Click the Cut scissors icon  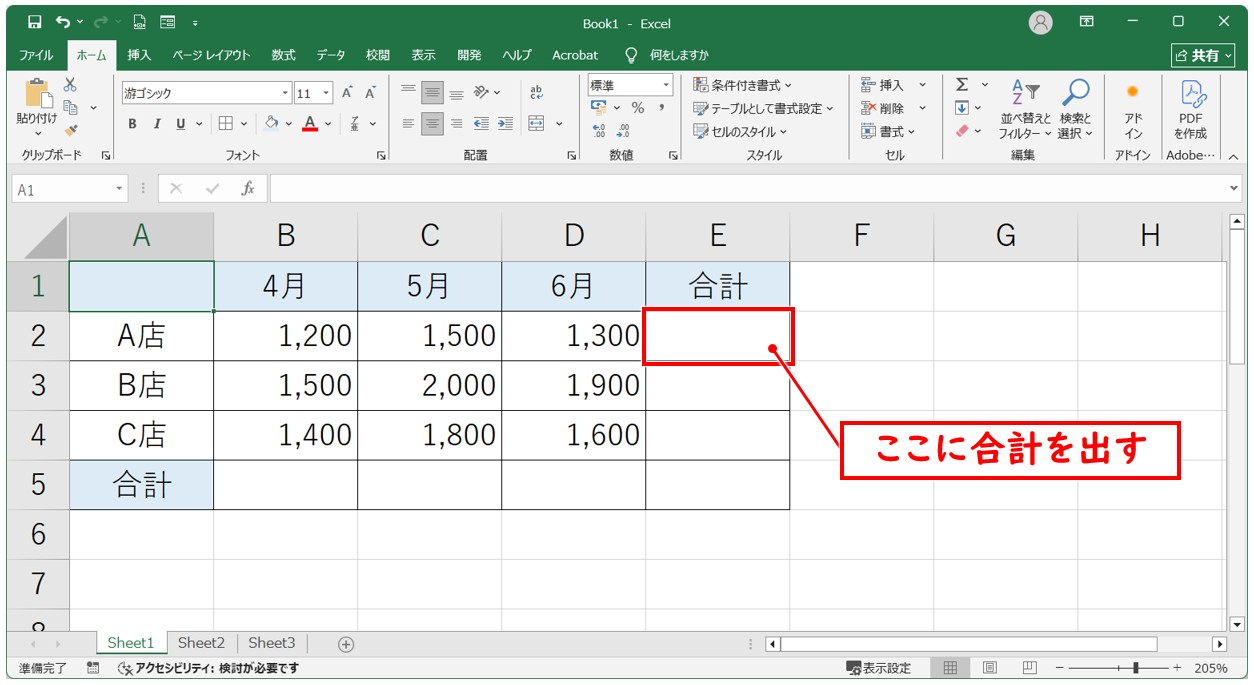coord(70,85)
